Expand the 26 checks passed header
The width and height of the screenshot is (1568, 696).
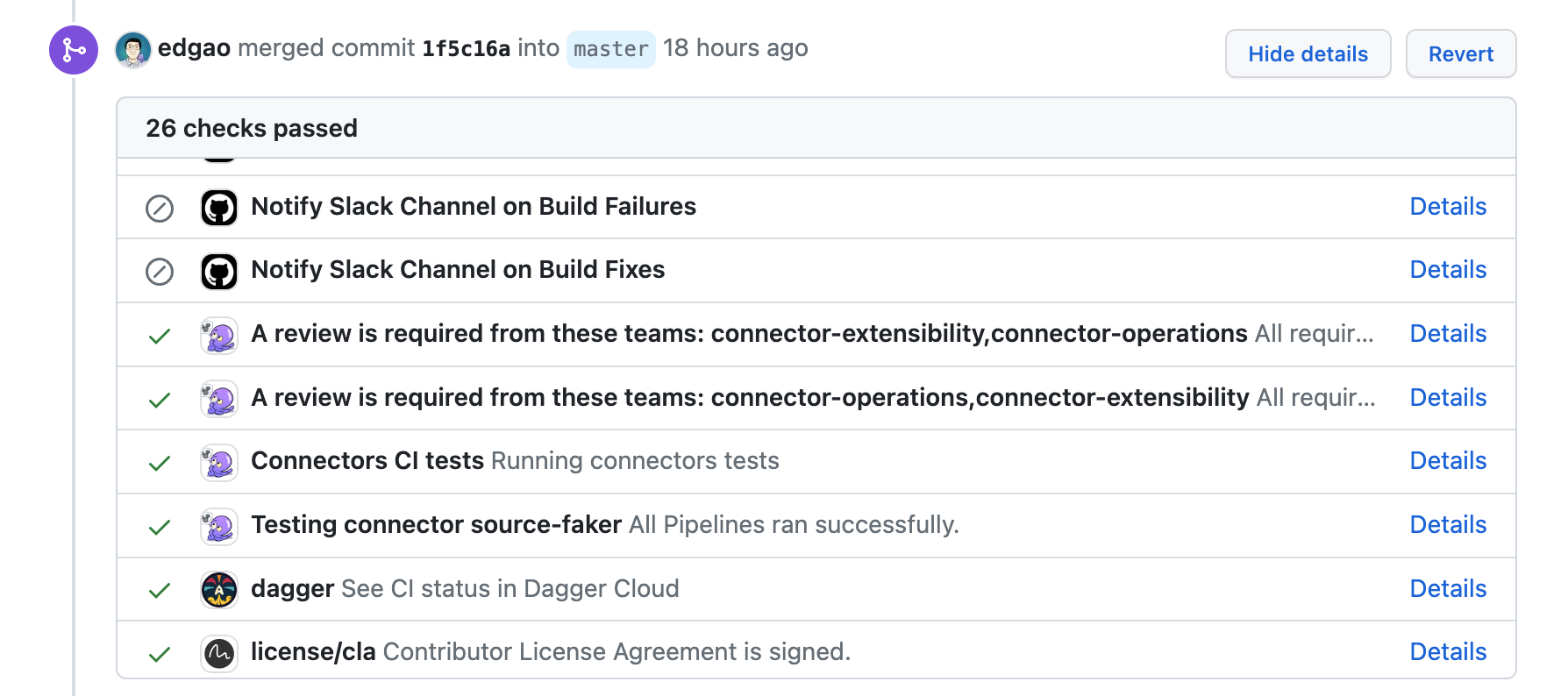point(252,128)
